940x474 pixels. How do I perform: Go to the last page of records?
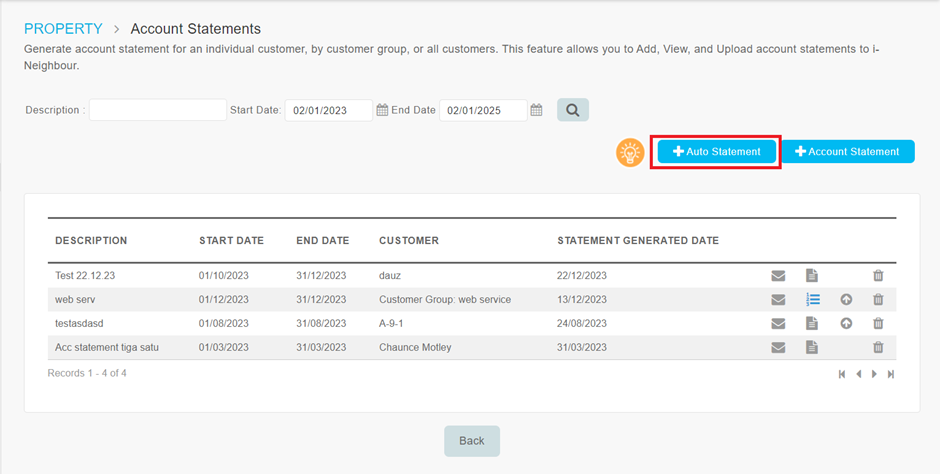891,374
